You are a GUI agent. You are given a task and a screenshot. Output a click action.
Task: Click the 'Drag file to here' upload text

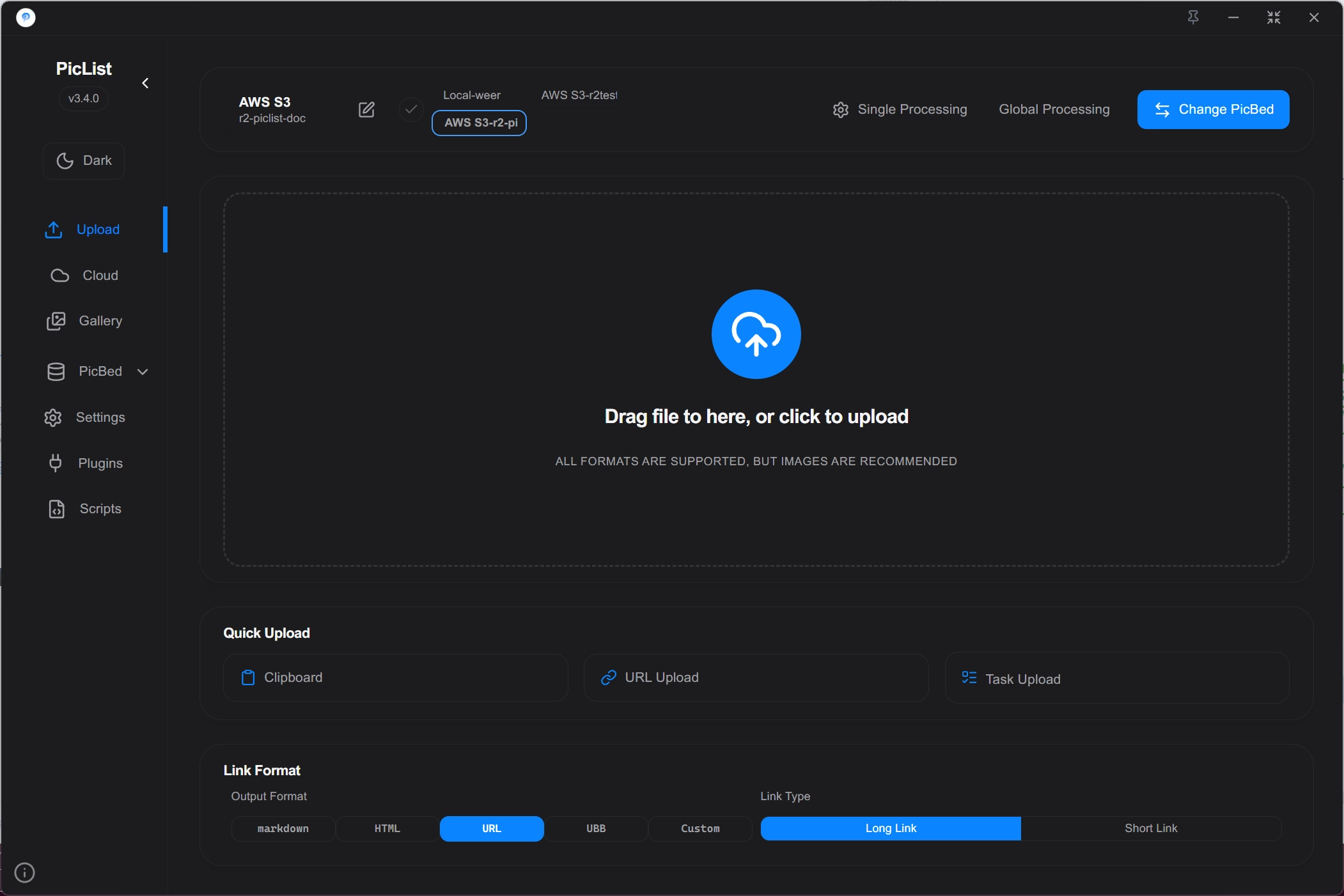click(756, 417)
